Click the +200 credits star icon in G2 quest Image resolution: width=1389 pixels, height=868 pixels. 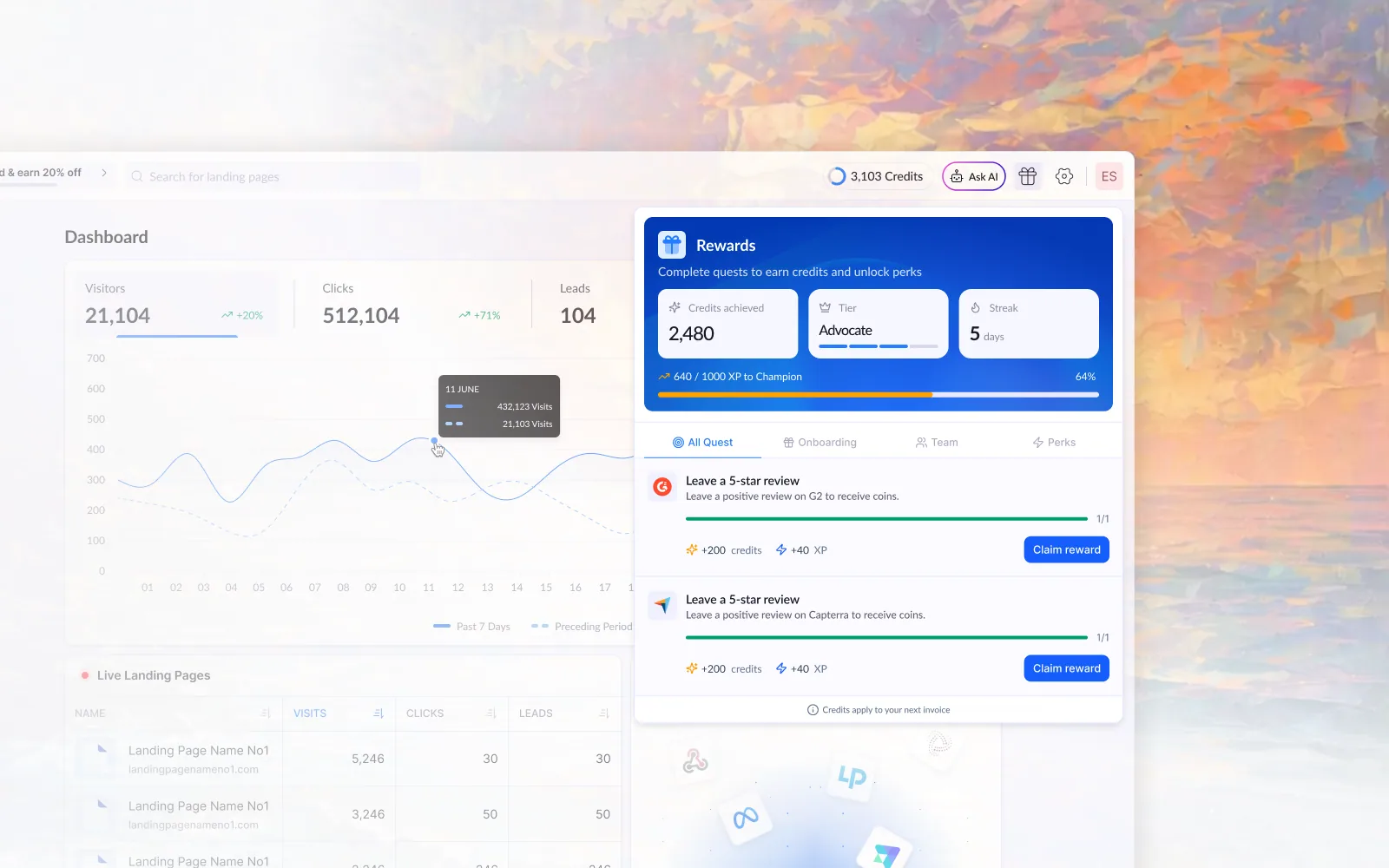(x=692, y=549)
